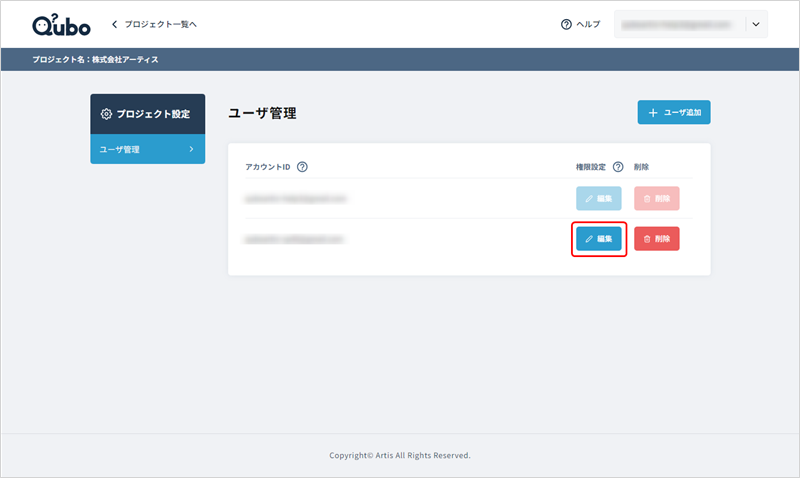Expand the account menu down arrow
Viewport: 800px width, 478px height.
[755, 24]
